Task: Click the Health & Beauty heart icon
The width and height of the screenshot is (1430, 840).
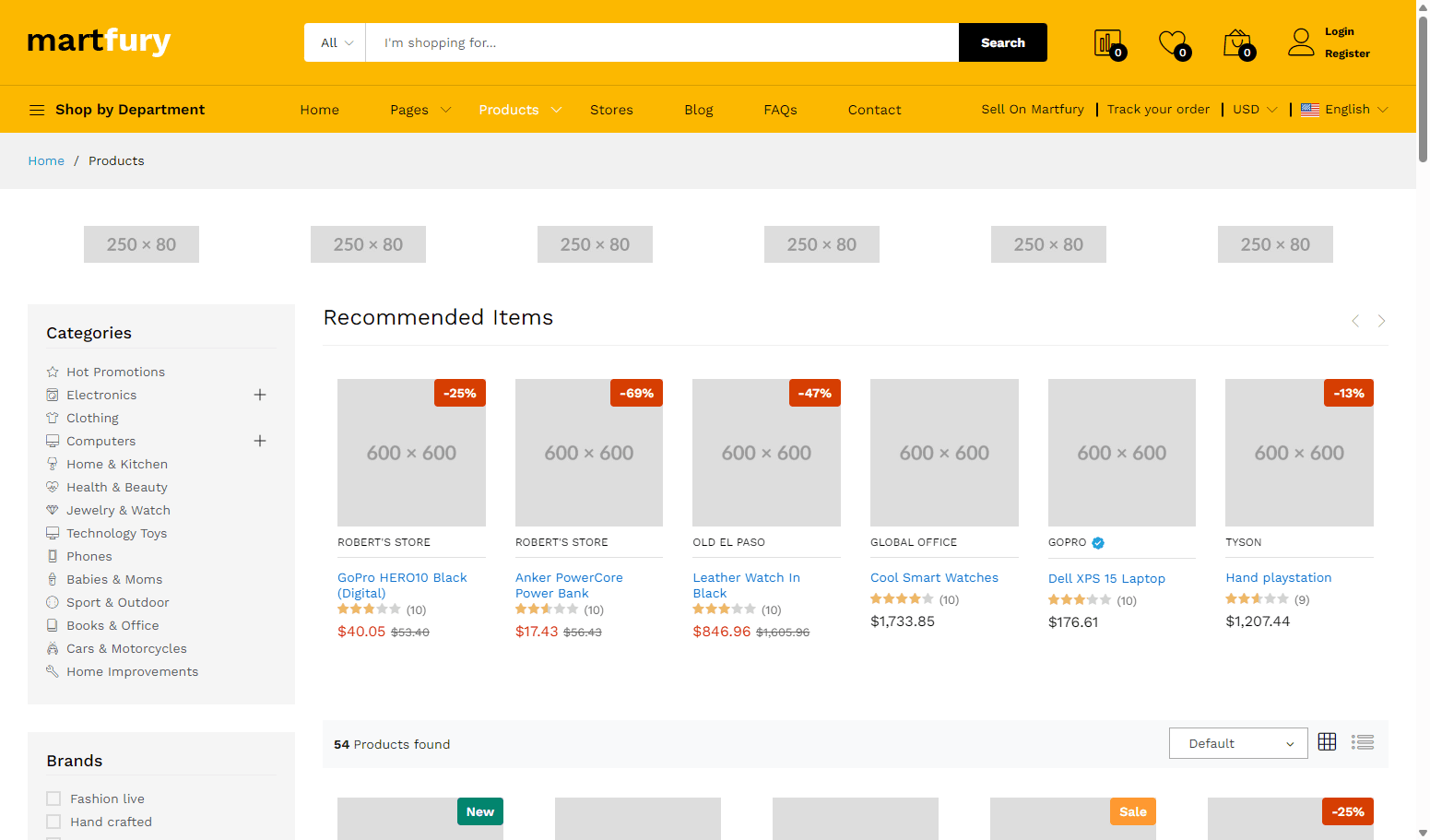Action: [53, 487]
